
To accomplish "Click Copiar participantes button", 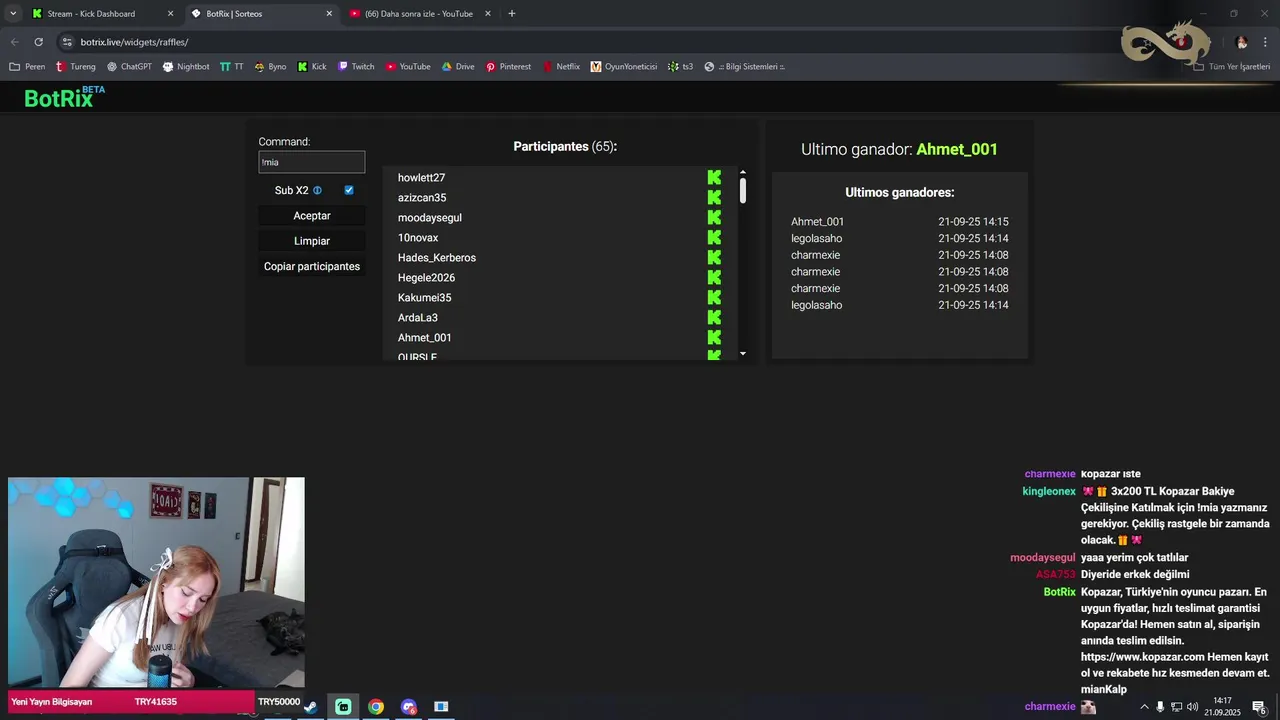I will coord(312,266).
